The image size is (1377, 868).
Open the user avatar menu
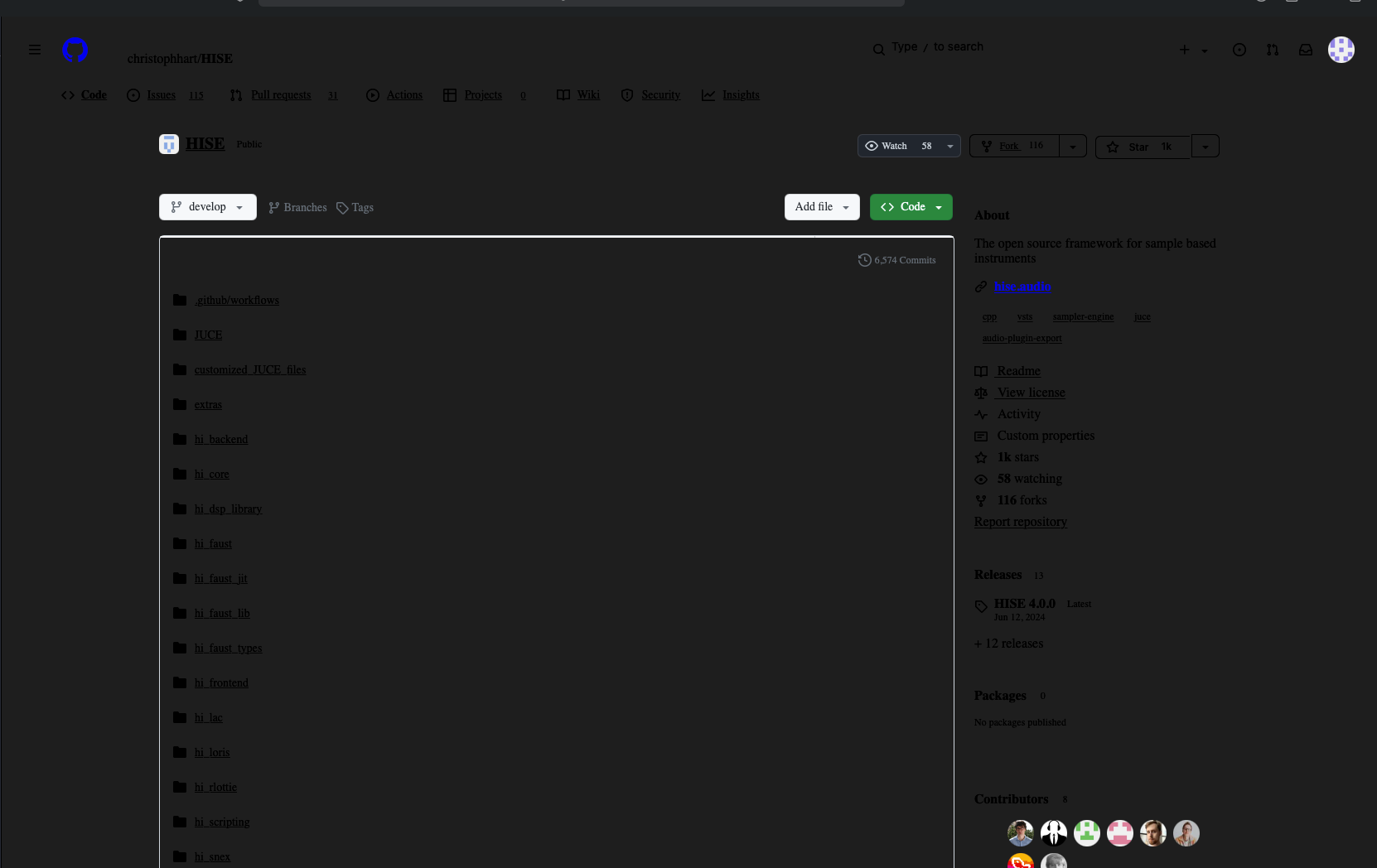pos(1341,50)
